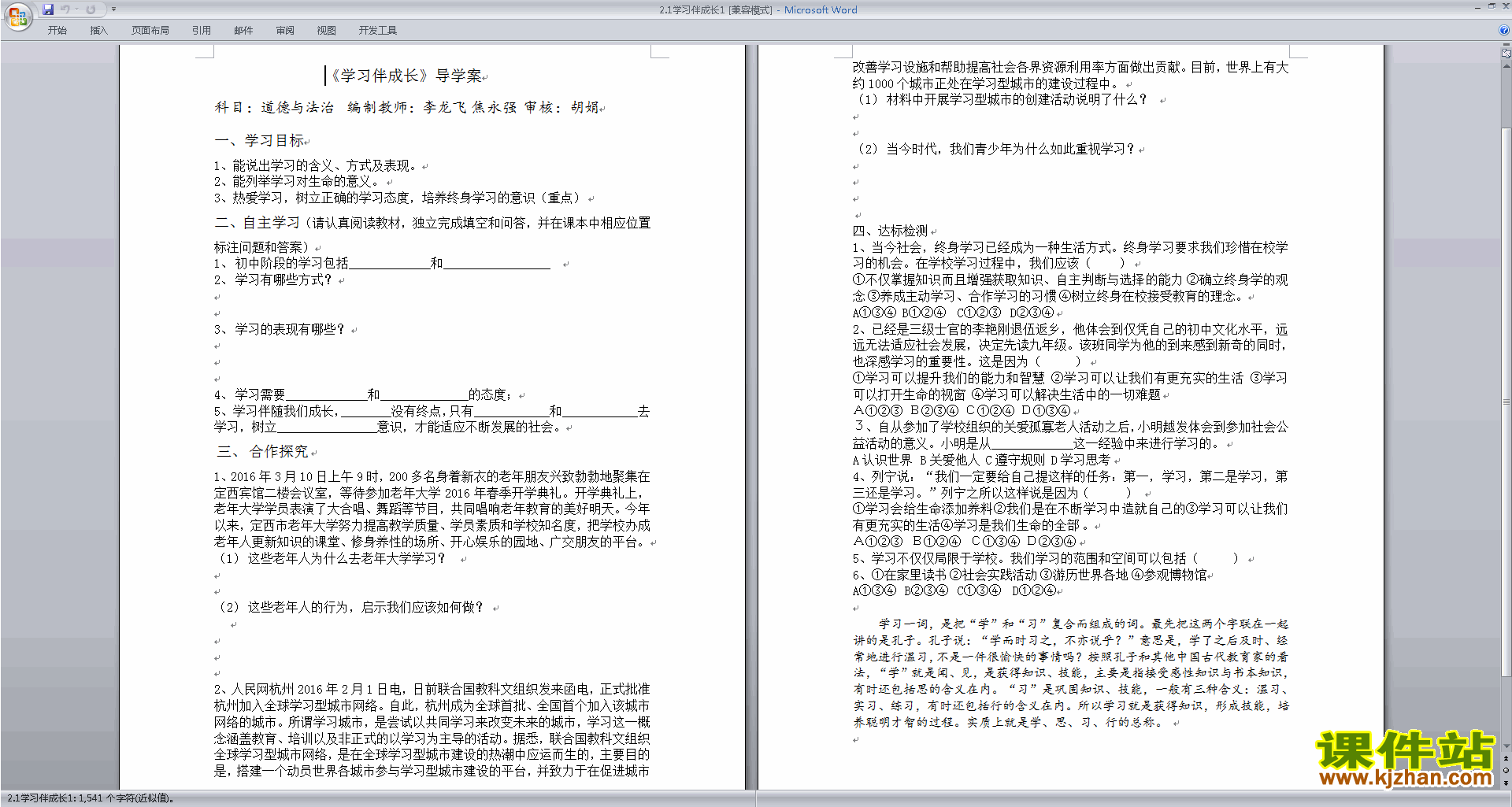Click the first blank after 初中阶段的学习包括
This screenshot has width=1512, height=807.
pyautogui.click(x=389, y=264)
